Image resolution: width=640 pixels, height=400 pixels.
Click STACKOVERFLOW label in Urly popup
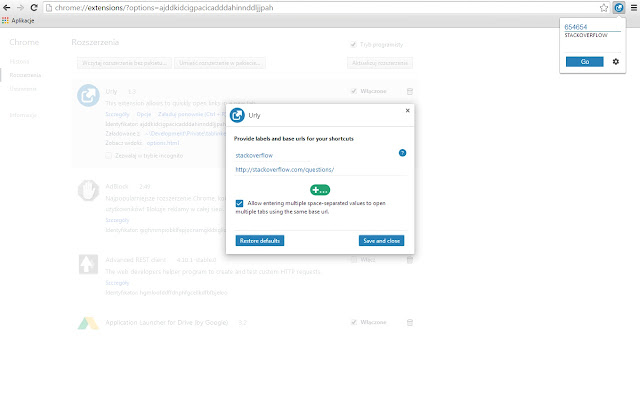(586, 36)
